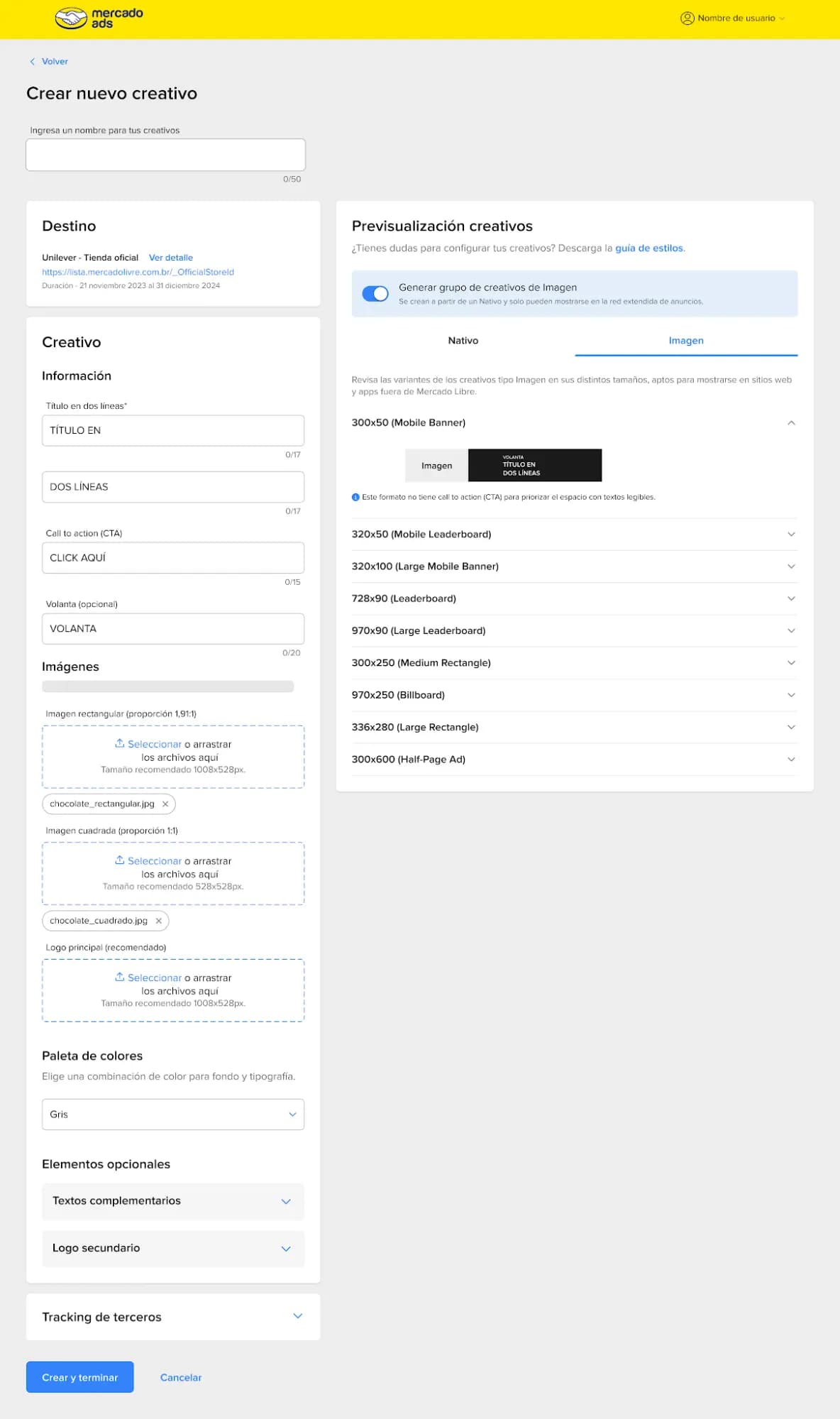Expand the 728x90 (Leaderboard) section
The image size is (840, 1419).
(791, 598)
